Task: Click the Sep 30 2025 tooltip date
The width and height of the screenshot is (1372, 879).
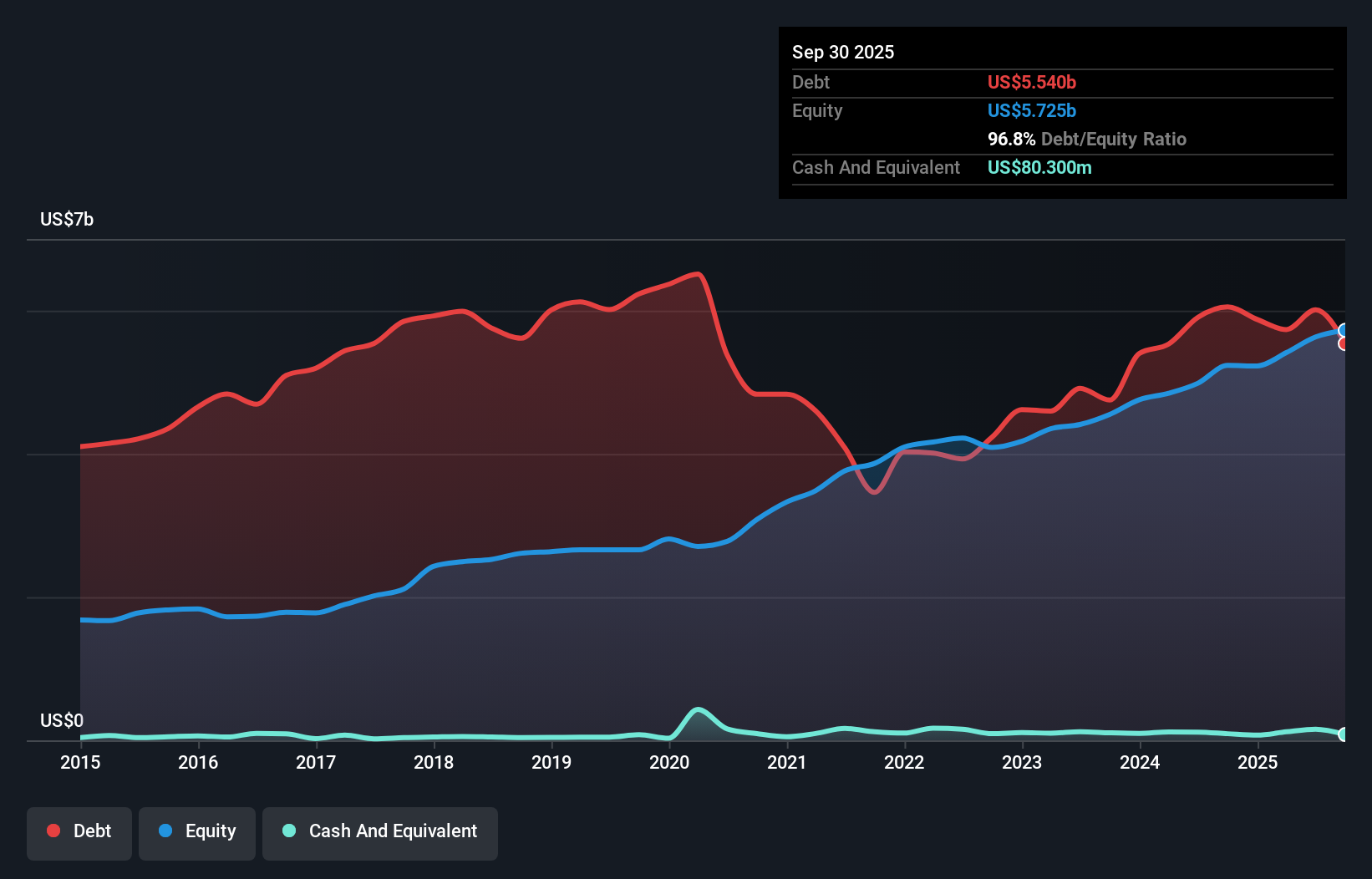Action: 843,52
